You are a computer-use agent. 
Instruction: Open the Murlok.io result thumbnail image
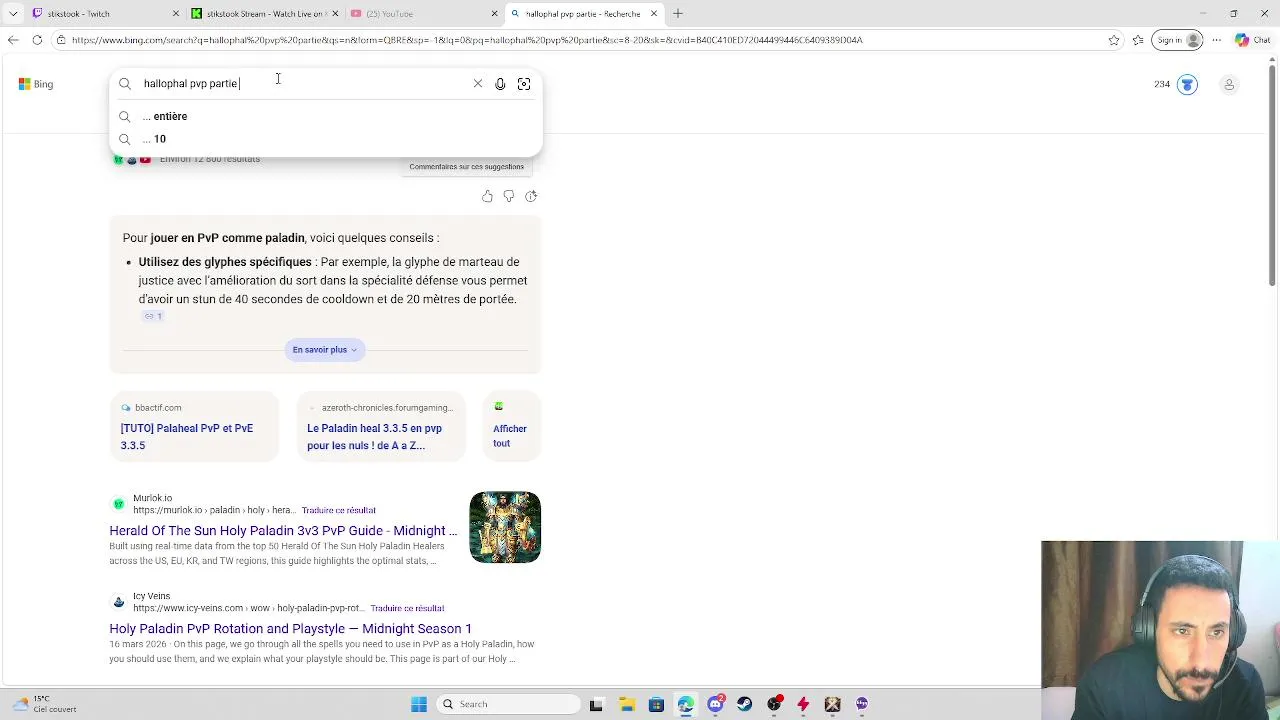click(505, 527)
